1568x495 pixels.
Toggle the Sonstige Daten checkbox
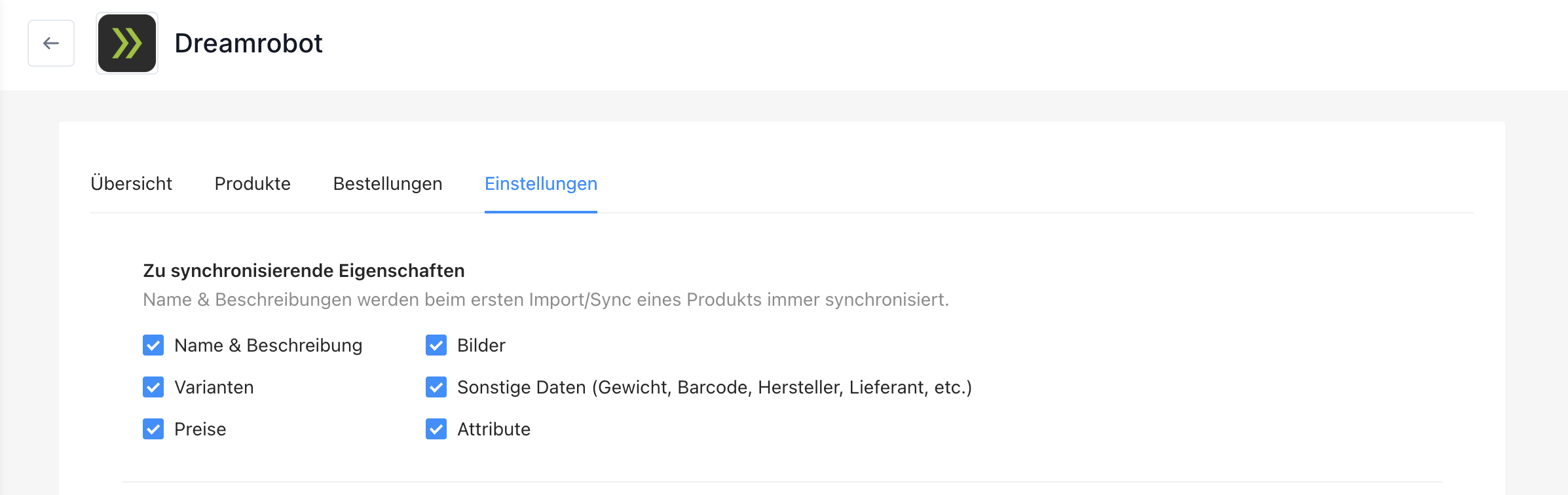click(x=436, y=387)
